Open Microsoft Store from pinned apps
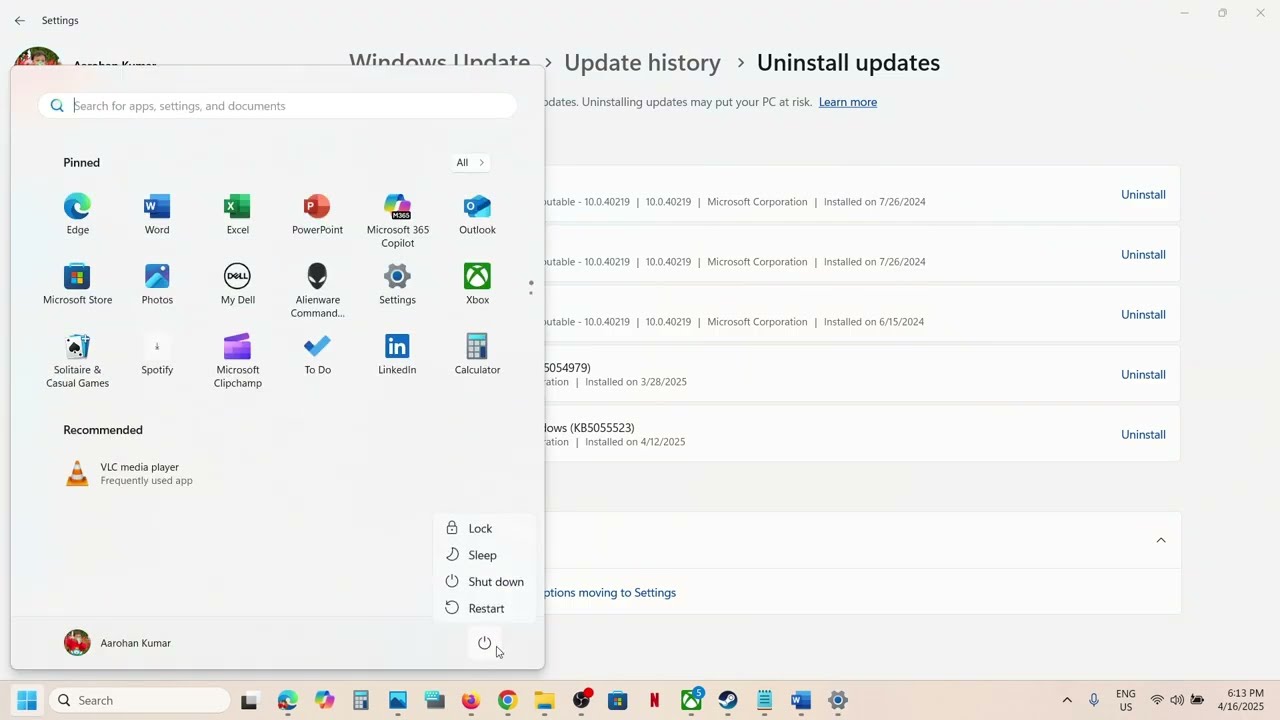This screenshot has height=720, width=1280. 77,285
